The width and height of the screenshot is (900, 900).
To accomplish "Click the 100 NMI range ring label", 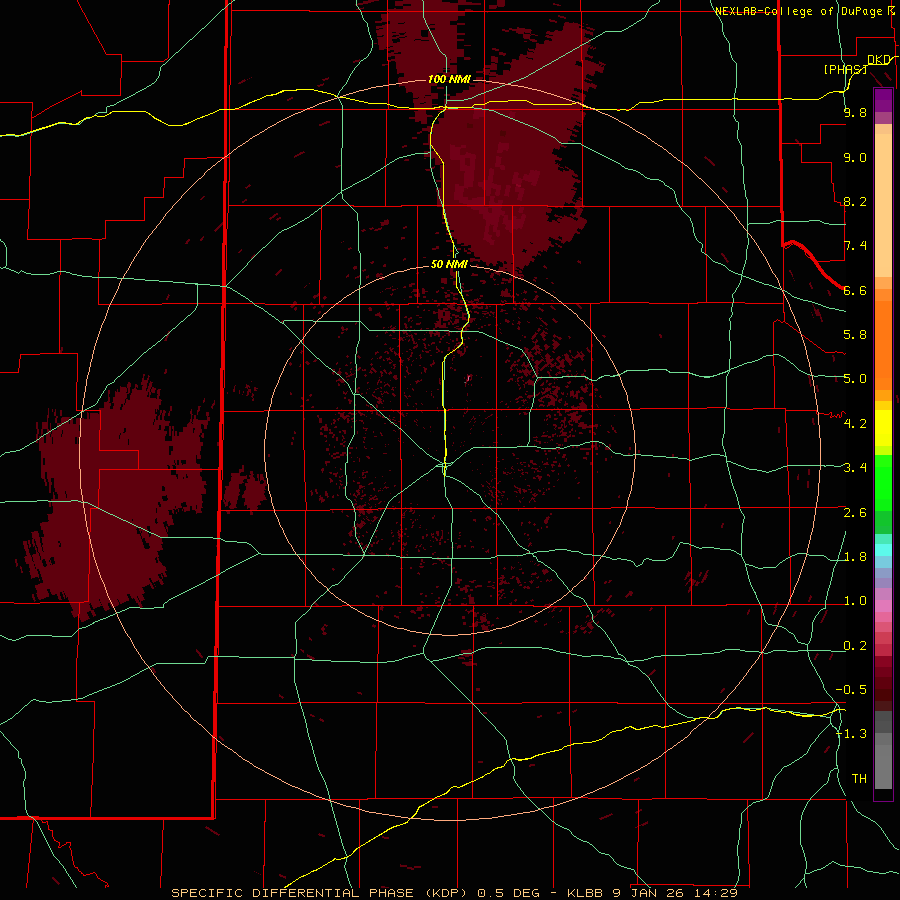I will [x=449, y=79].
